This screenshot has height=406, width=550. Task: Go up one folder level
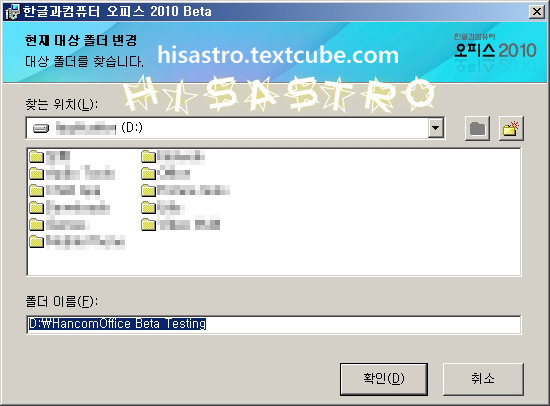[477, 128]
